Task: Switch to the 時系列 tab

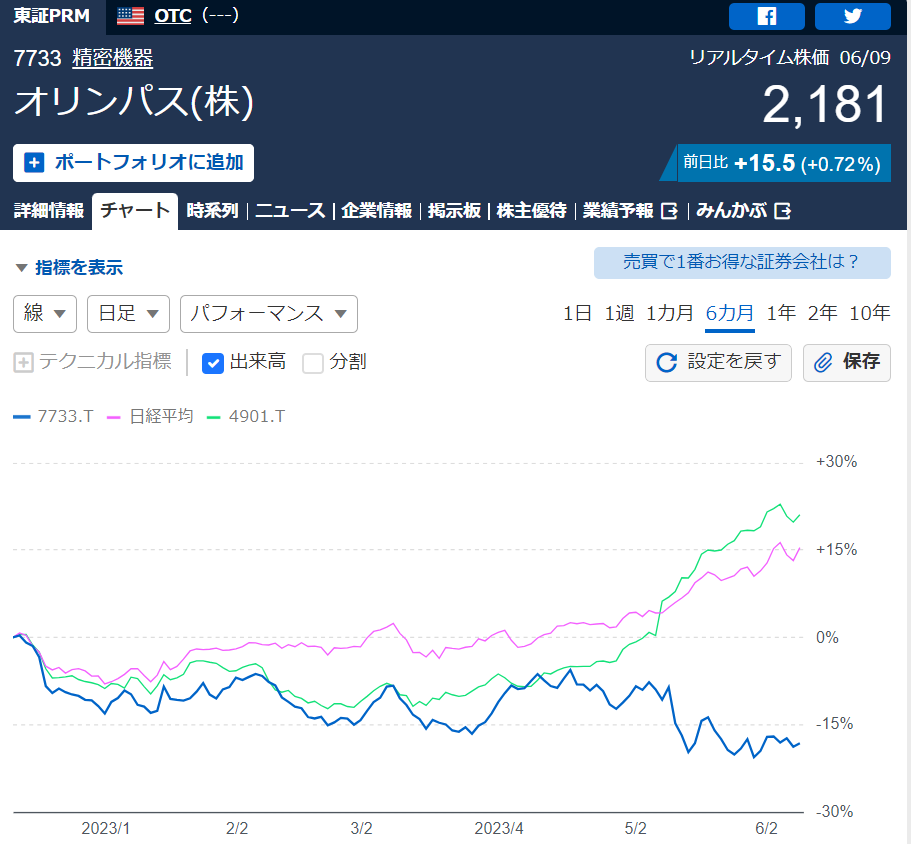Action: [212, 211]
